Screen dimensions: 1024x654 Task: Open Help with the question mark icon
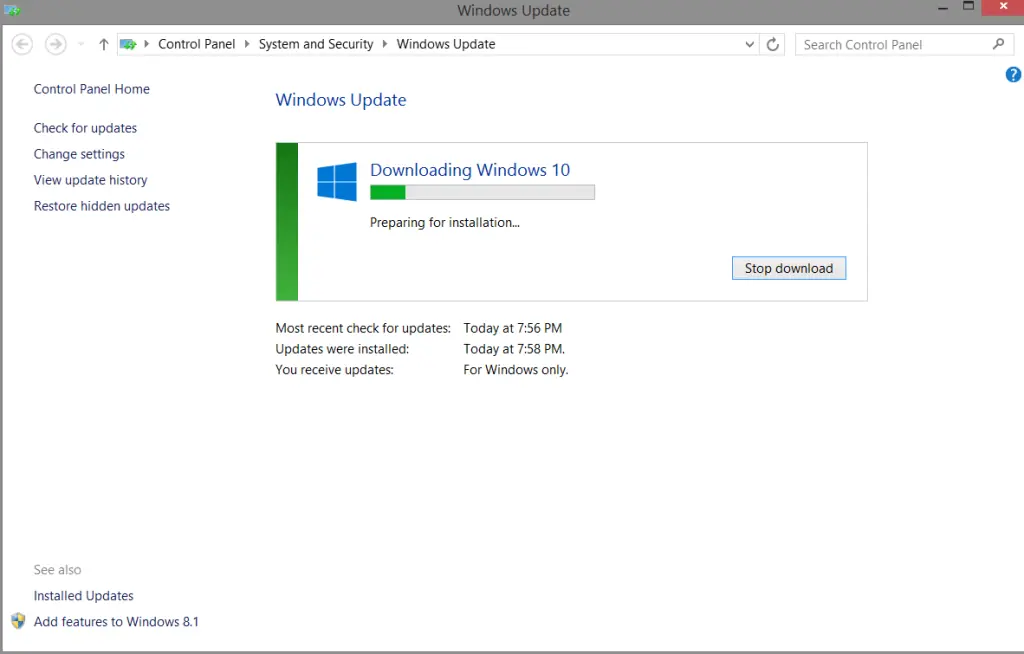[x=1013, y=74]
